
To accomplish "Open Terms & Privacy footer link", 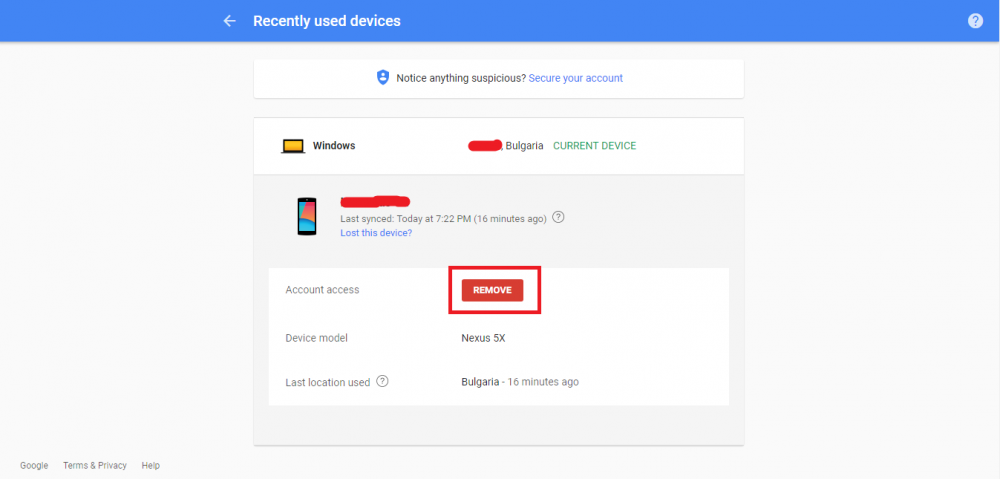I will (x=95, y=466).
